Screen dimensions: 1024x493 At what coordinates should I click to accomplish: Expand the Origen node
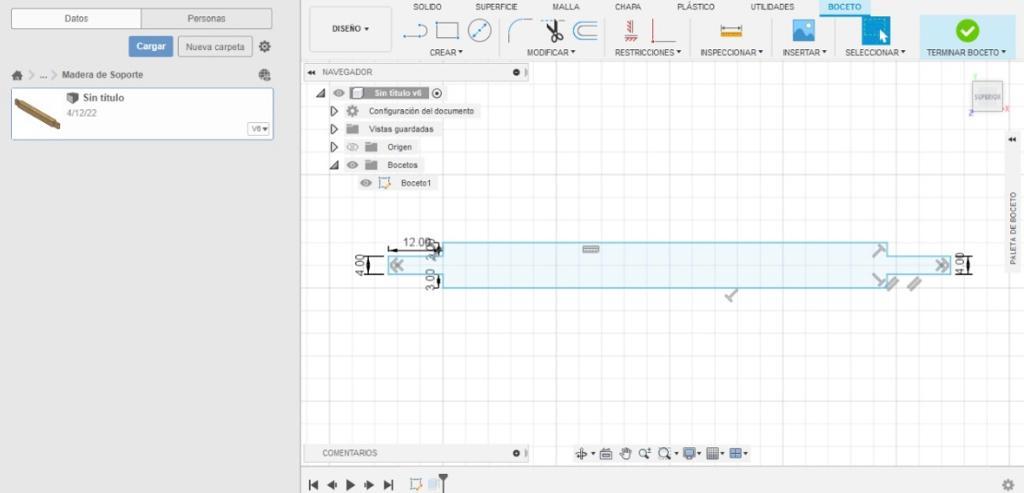334,147
